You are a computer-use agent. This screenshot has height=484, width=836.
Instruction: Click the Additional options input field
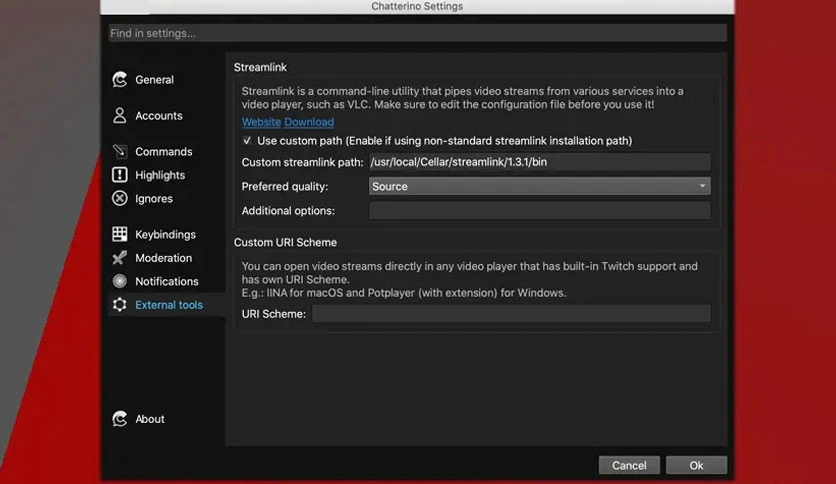click(x=539, y=211)
